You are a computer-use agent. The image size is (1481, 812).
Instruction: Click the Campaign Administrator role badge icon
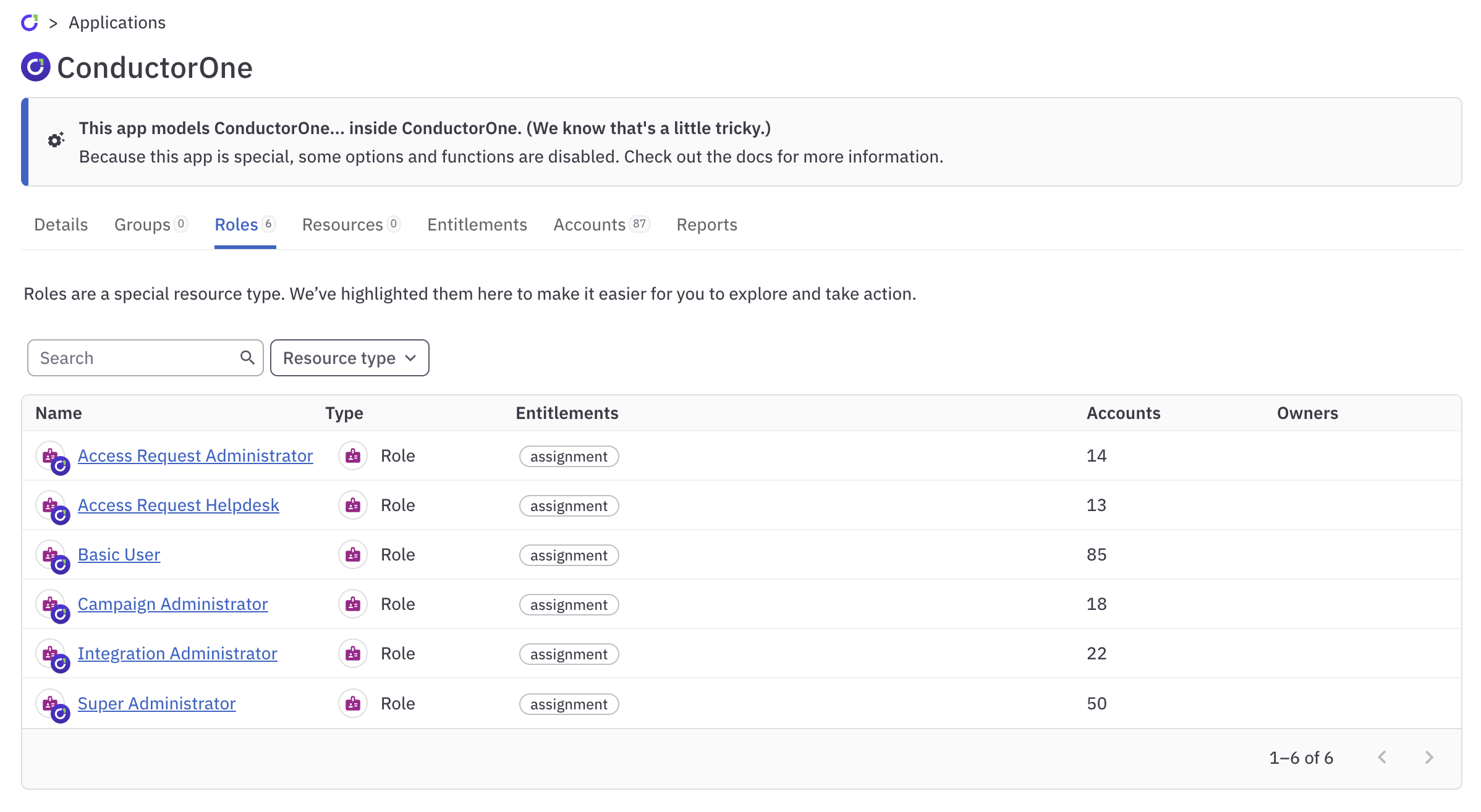tap(52, 606)
